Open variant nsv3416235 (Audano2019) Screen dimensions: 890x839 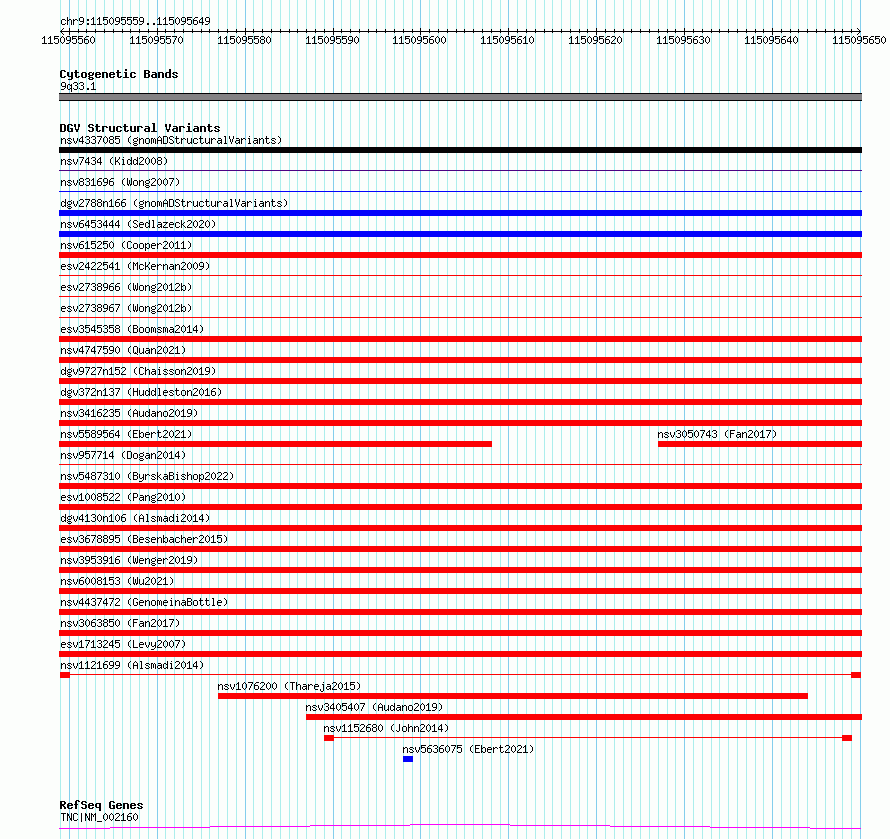point(129,413)
